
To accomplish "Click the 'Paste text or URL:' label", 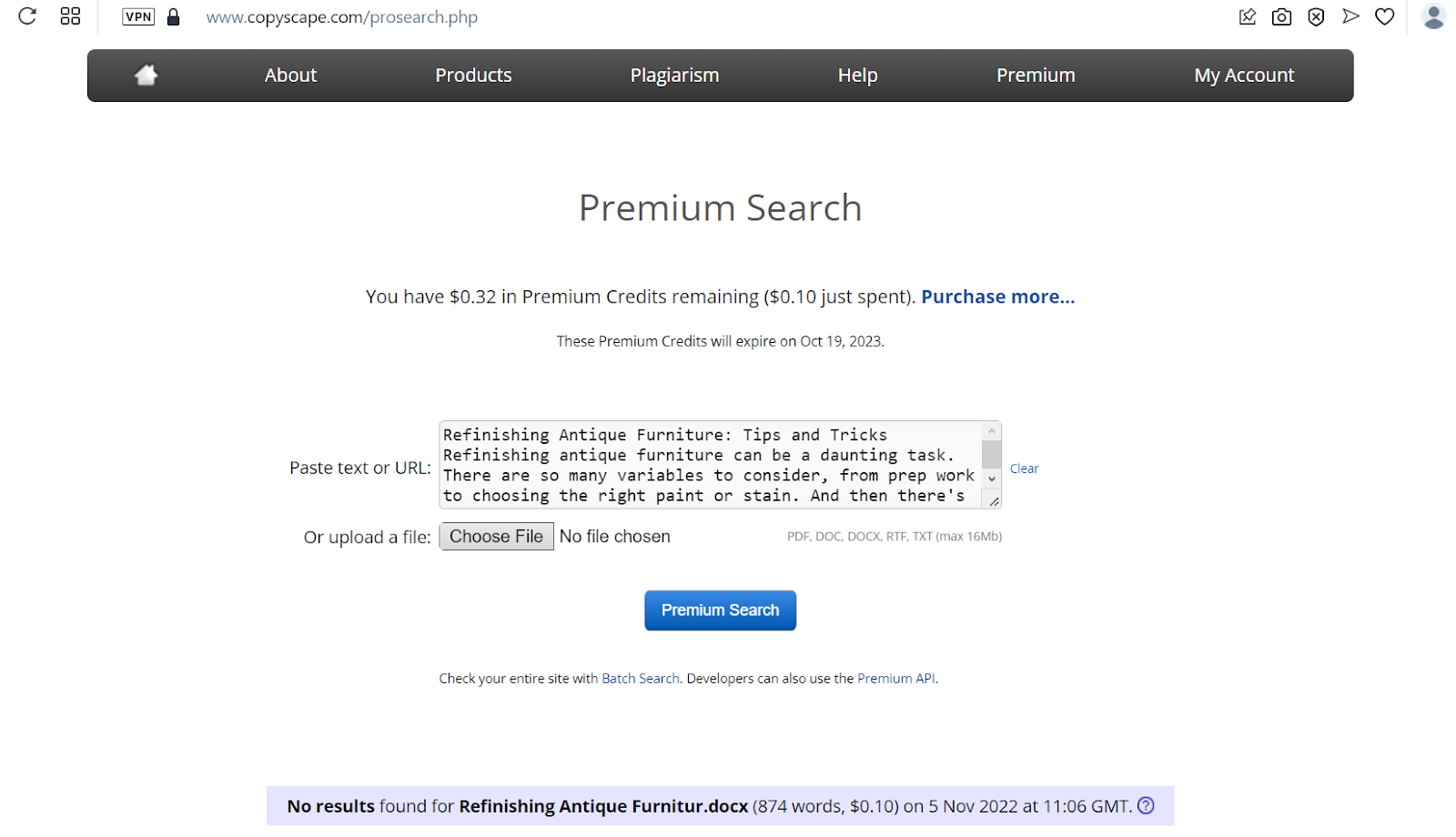I will 360,468.
